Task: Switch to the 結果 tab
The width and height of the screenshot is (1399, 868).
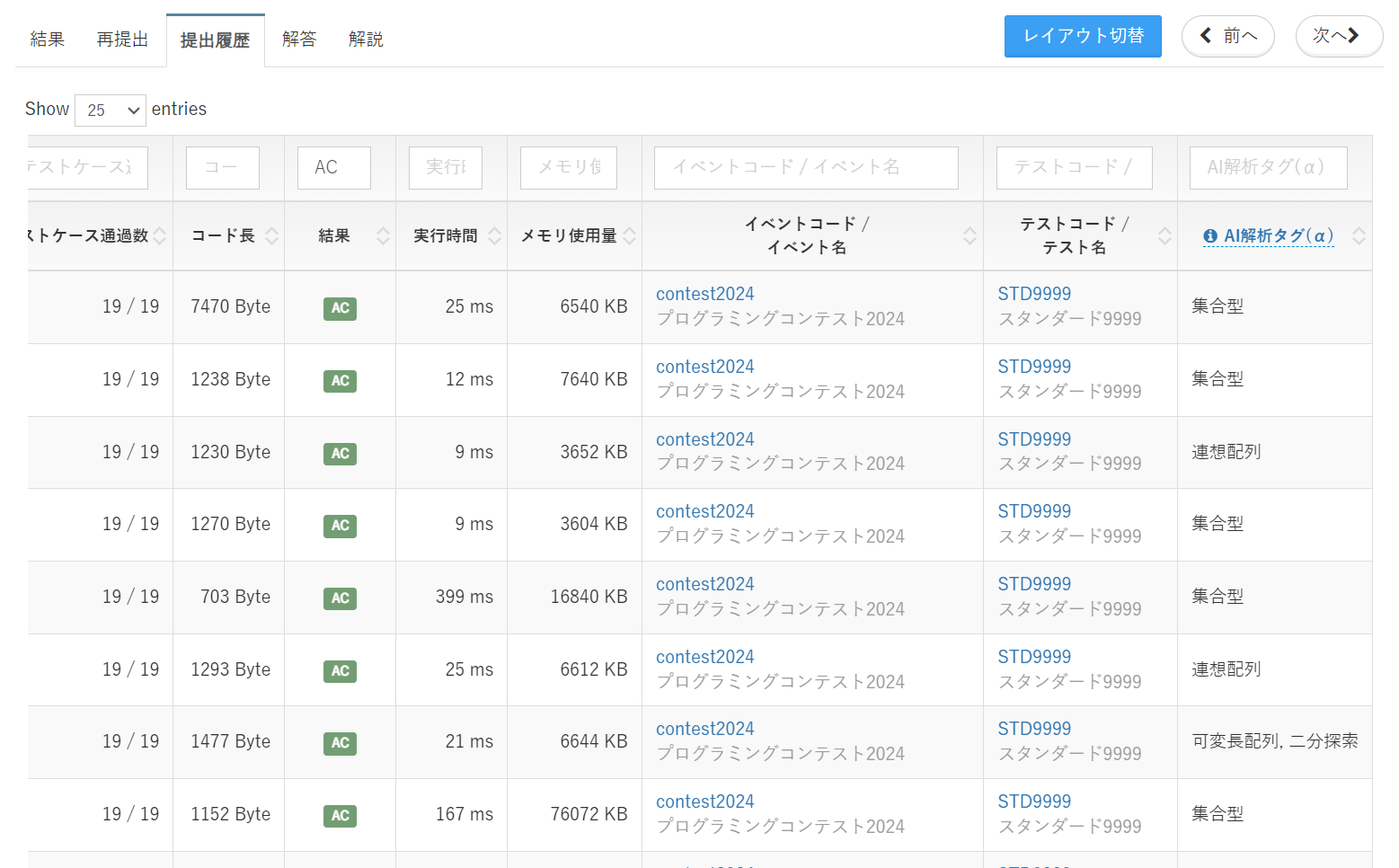Action: point(48,40)
